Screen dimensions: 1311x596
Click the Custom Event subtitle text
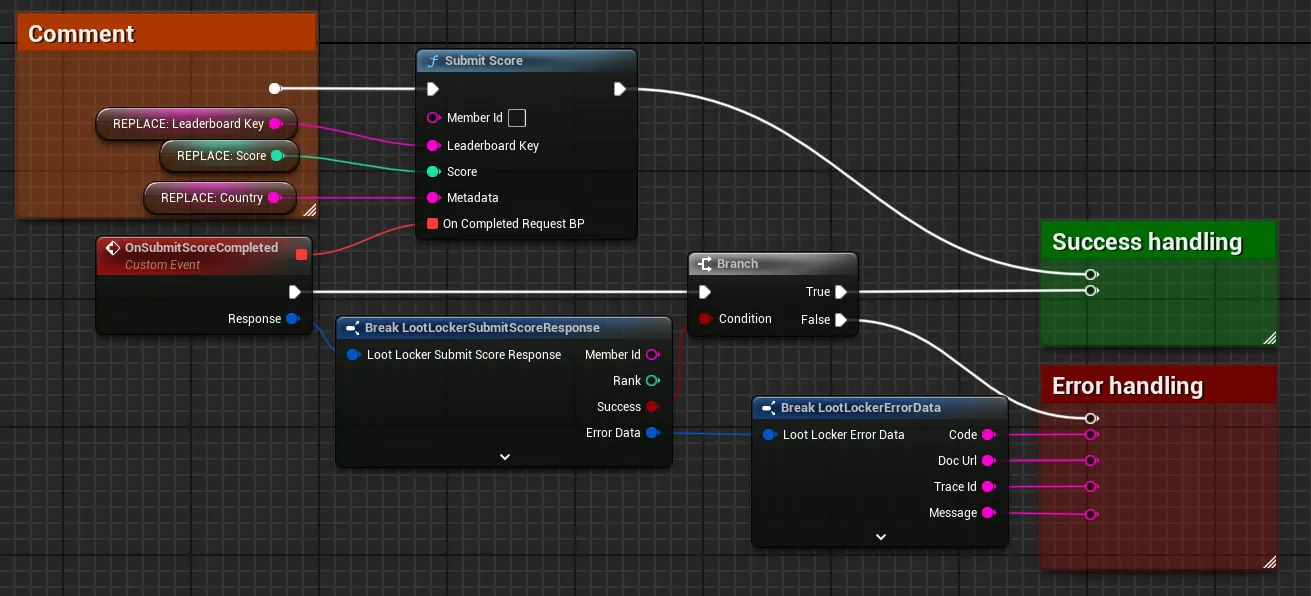click(x=163, y=265)
